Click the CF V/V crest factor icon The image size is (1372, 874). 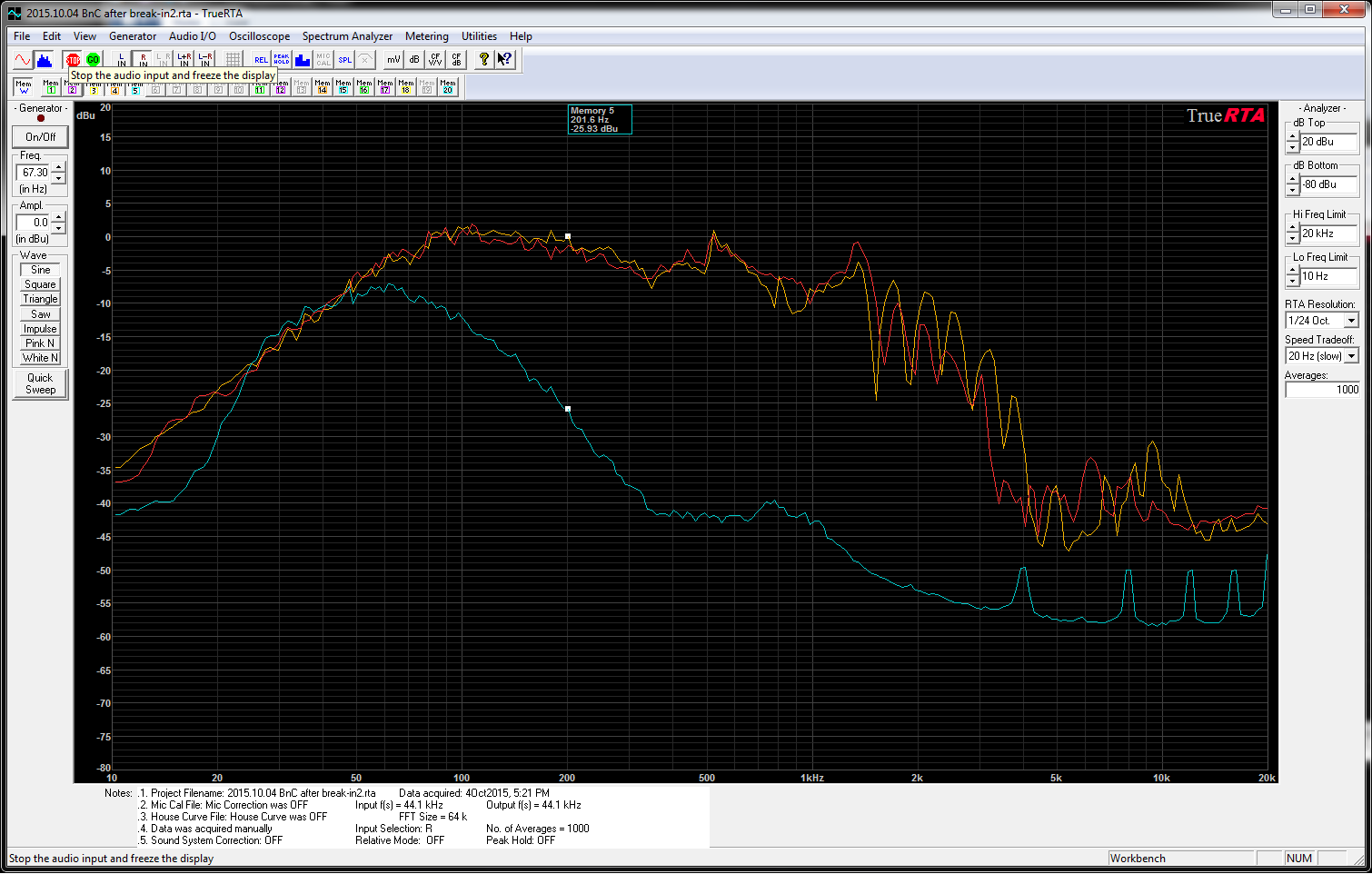[x=435, y=60]
